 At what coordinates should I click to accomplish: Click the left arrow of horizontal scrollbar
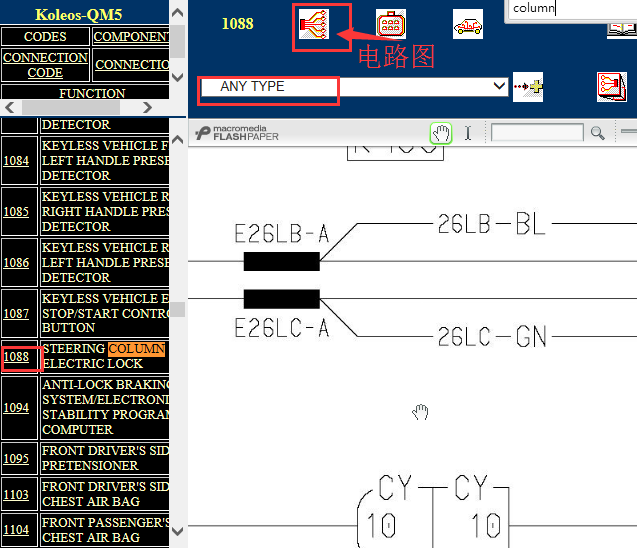(10, 108)
